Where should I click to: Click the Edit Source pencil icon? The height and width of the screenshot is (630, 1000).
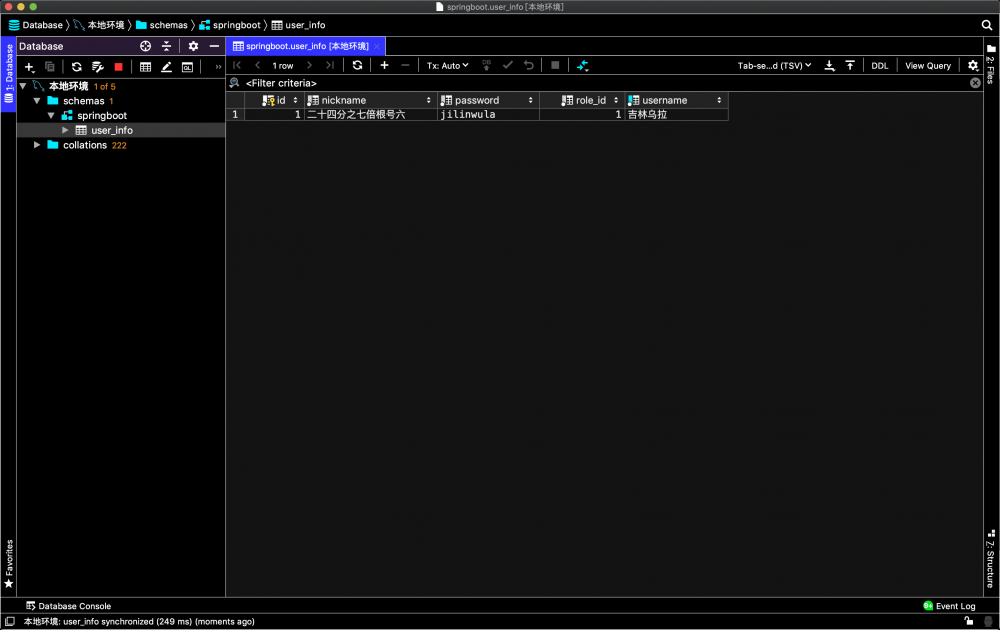click(166, 66)
